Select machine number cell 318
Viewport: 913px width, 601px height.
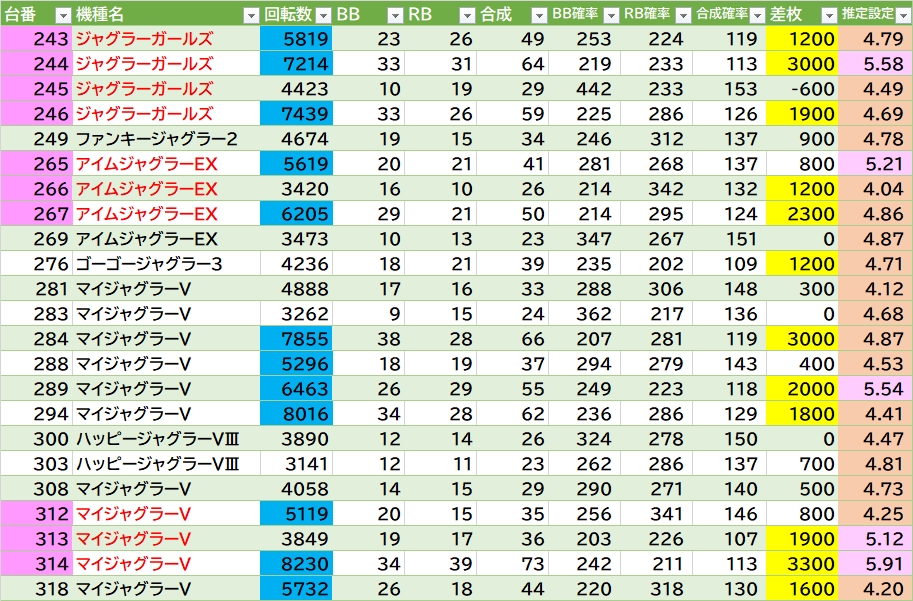[x=36, y=588]
